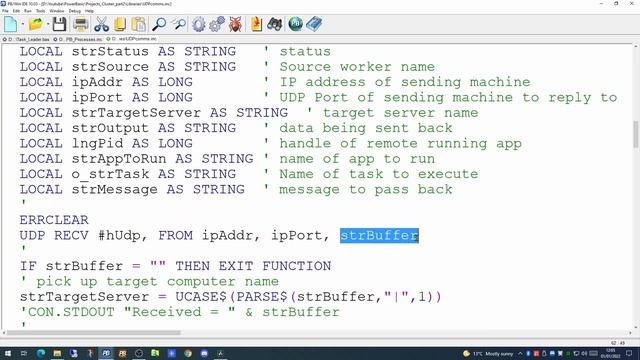
Task: Click 'LOCAL lngPid AS LONG' declaration
Action: tap(106, 144)
